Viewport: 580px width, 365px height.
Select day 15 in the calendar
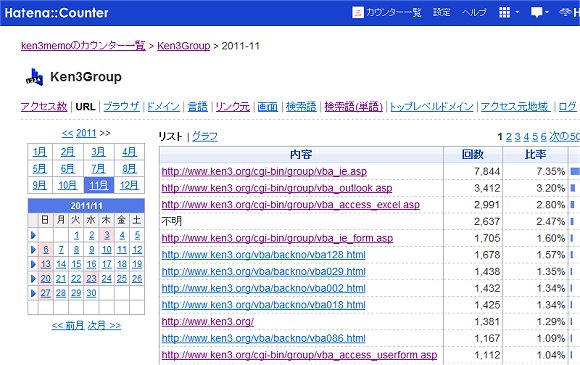[x=76, y=264]
